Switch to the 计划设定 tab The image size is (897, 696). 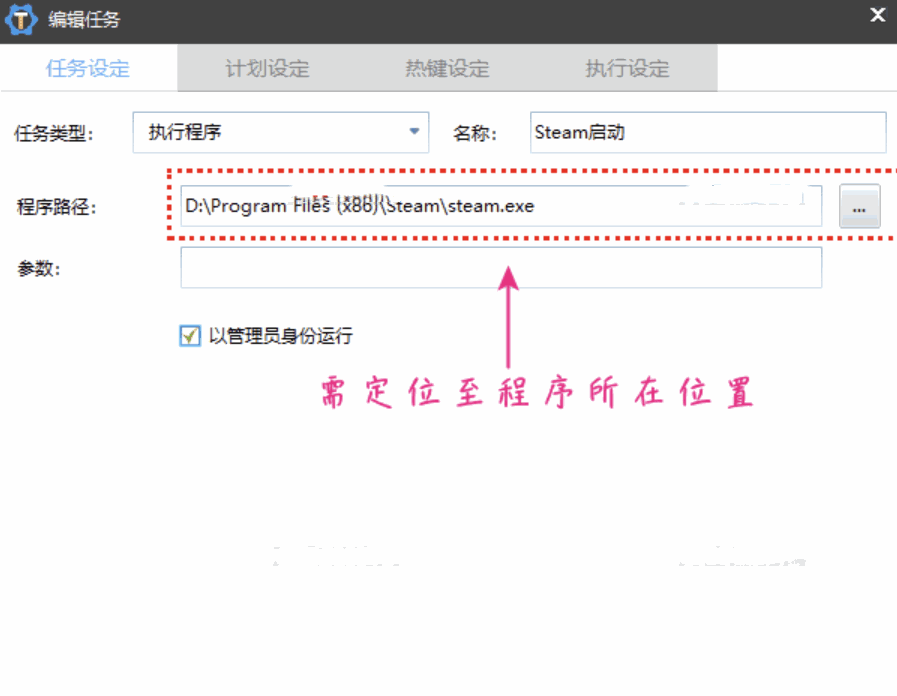[267, 69]
